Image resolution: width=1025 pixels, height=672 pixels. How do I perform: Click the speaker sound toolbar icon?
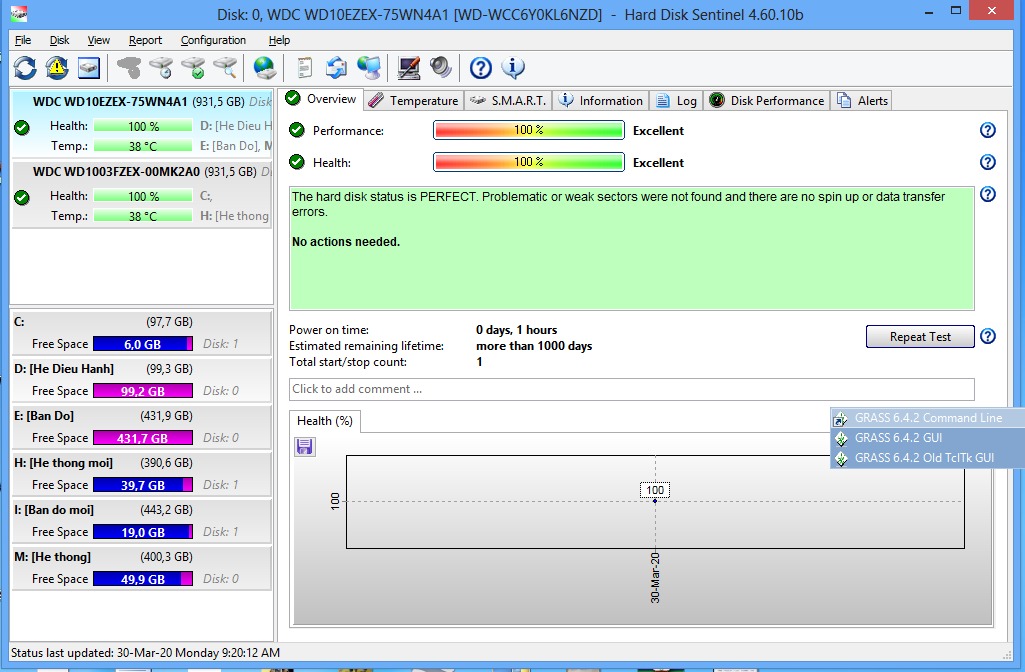point(441,68)
